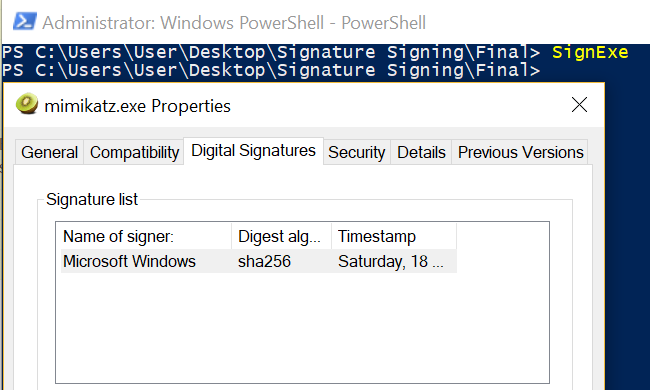Click the Digest alg... column header

tap(281, 236)
